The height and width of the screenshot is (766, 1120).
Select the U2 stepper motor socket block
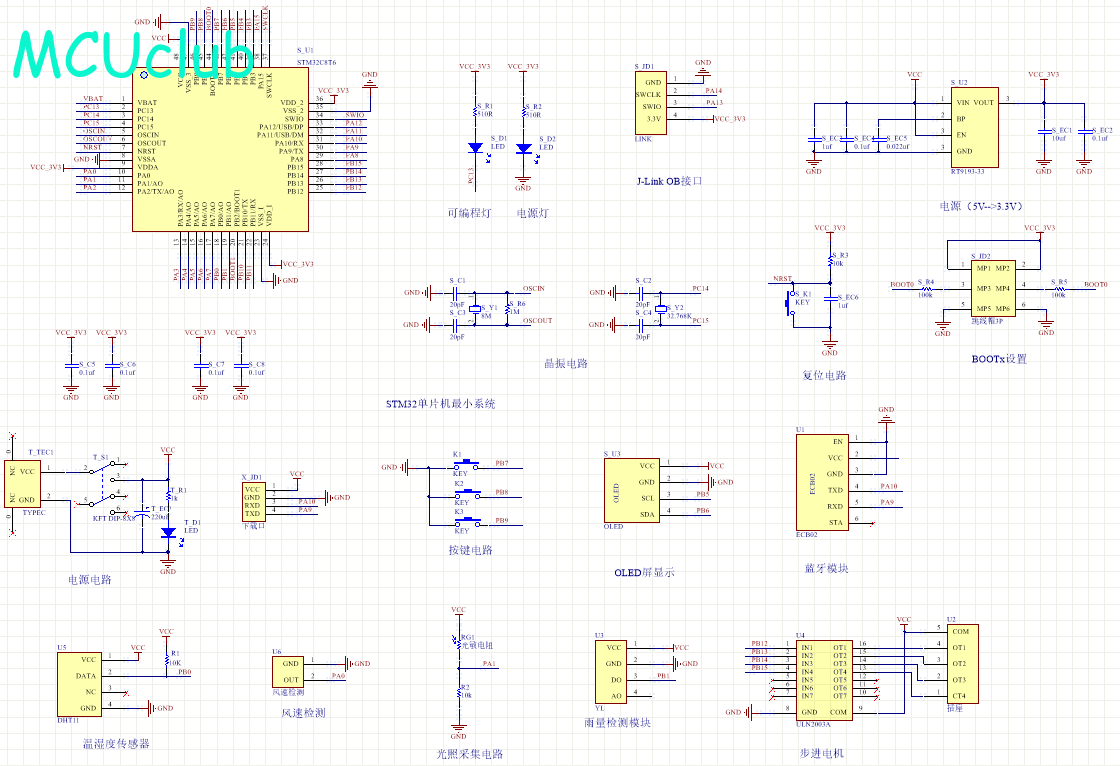(962, 664)
